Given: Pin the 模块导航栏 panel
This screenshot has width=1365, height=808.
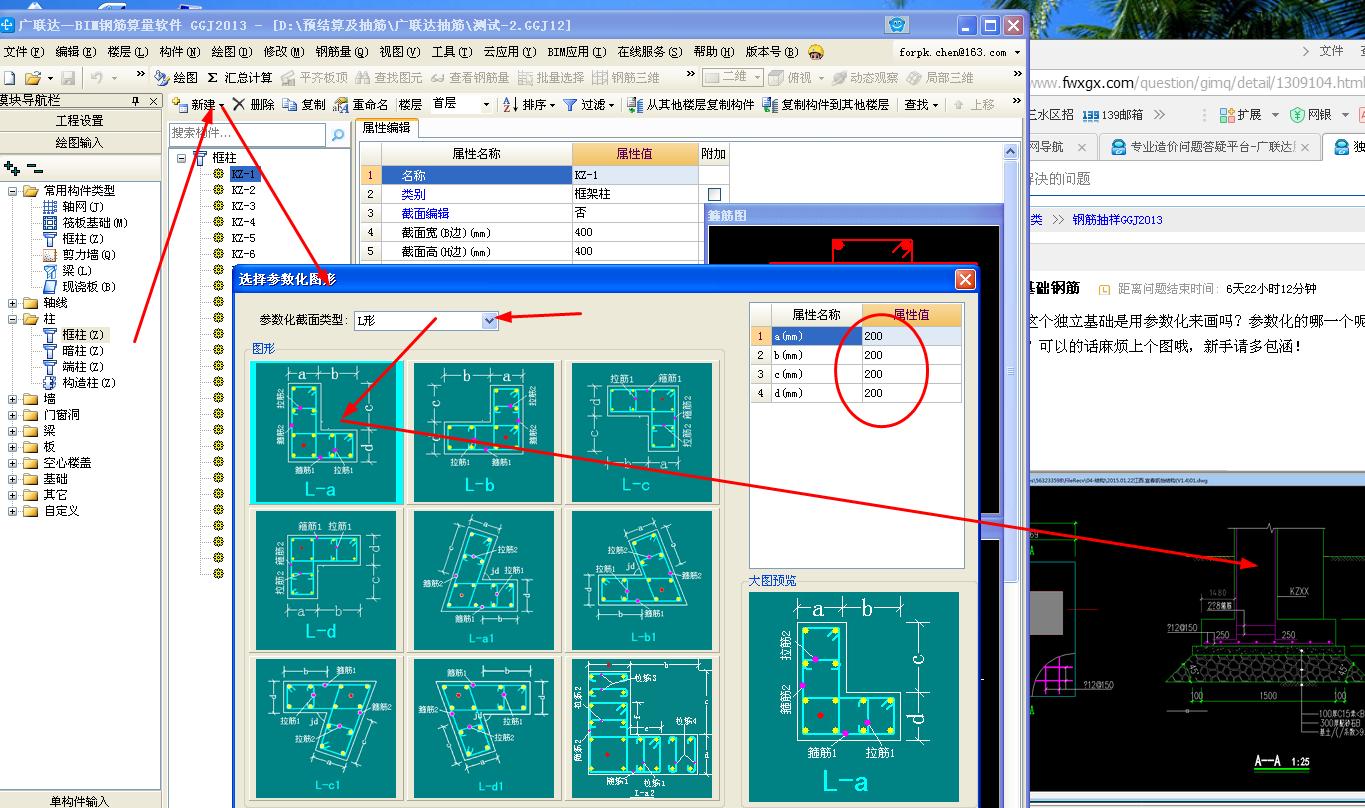Looking at the screenshot, I should pyautogui.click(x=135, y=101).
